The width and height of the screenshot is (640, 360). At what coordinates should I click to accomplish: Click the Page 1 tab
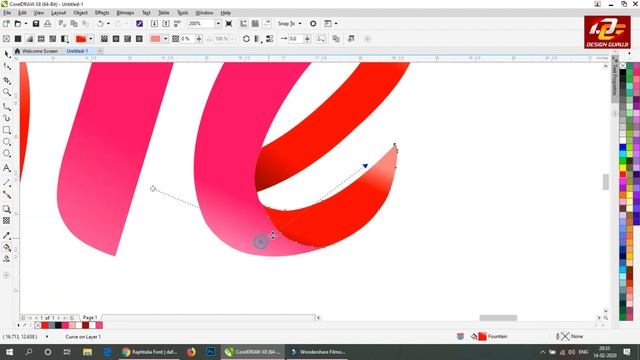point(90,318)
